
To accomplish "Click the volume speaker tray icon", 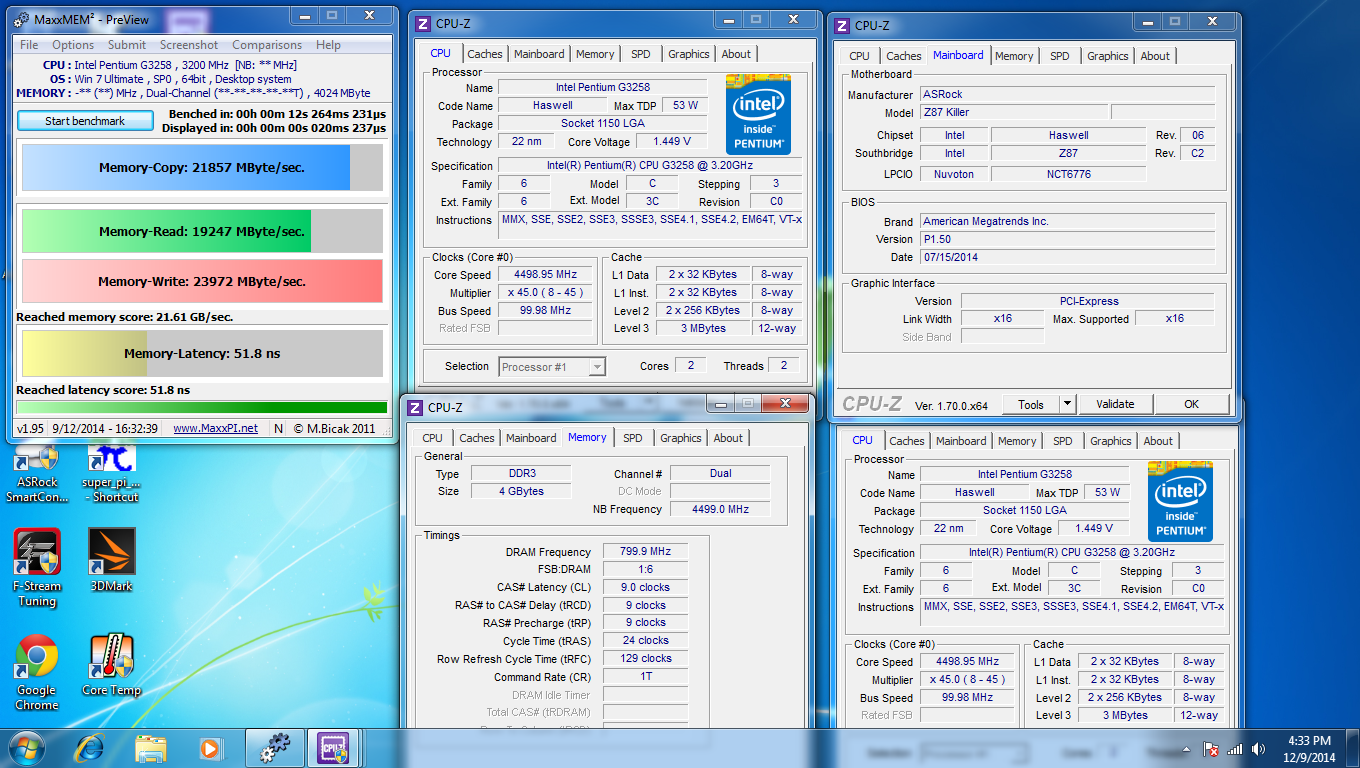I will 1258,748.
